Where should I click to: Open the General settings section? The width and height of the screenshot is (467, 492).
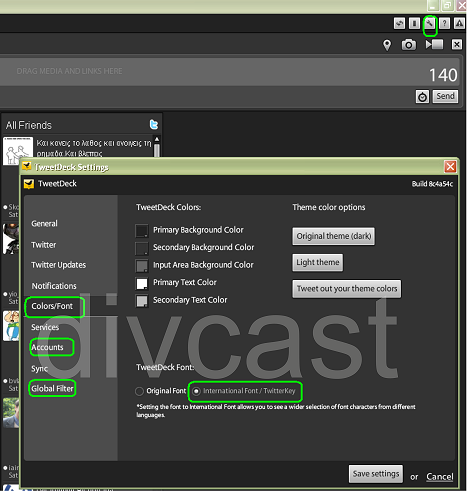point(44,224)
